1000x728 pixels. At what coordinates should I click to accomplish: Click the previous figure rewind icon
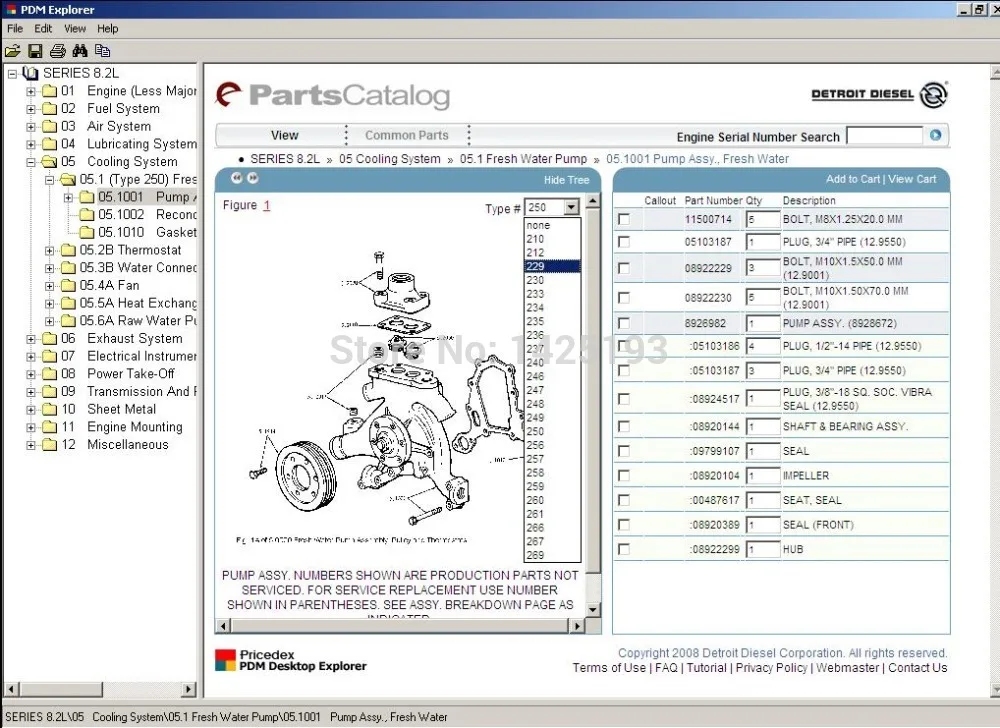[237, 178]
